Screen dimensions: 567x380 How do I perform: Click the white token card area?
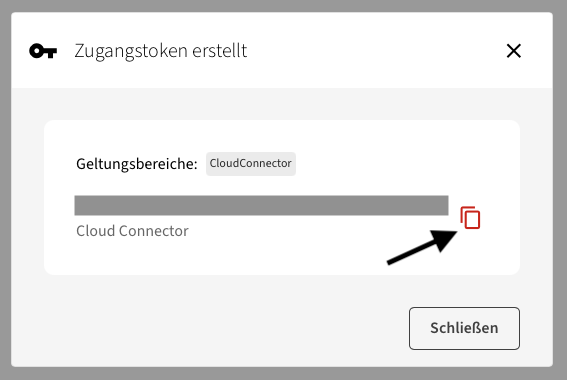pyautogui.click(x=282, y=197)
